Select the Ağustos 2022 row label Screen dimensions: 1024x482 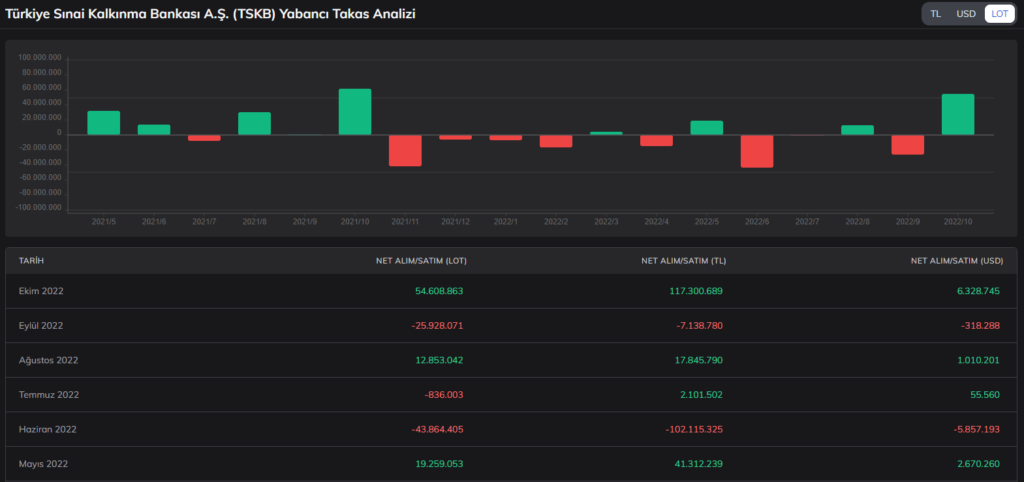tap(48, 360)
